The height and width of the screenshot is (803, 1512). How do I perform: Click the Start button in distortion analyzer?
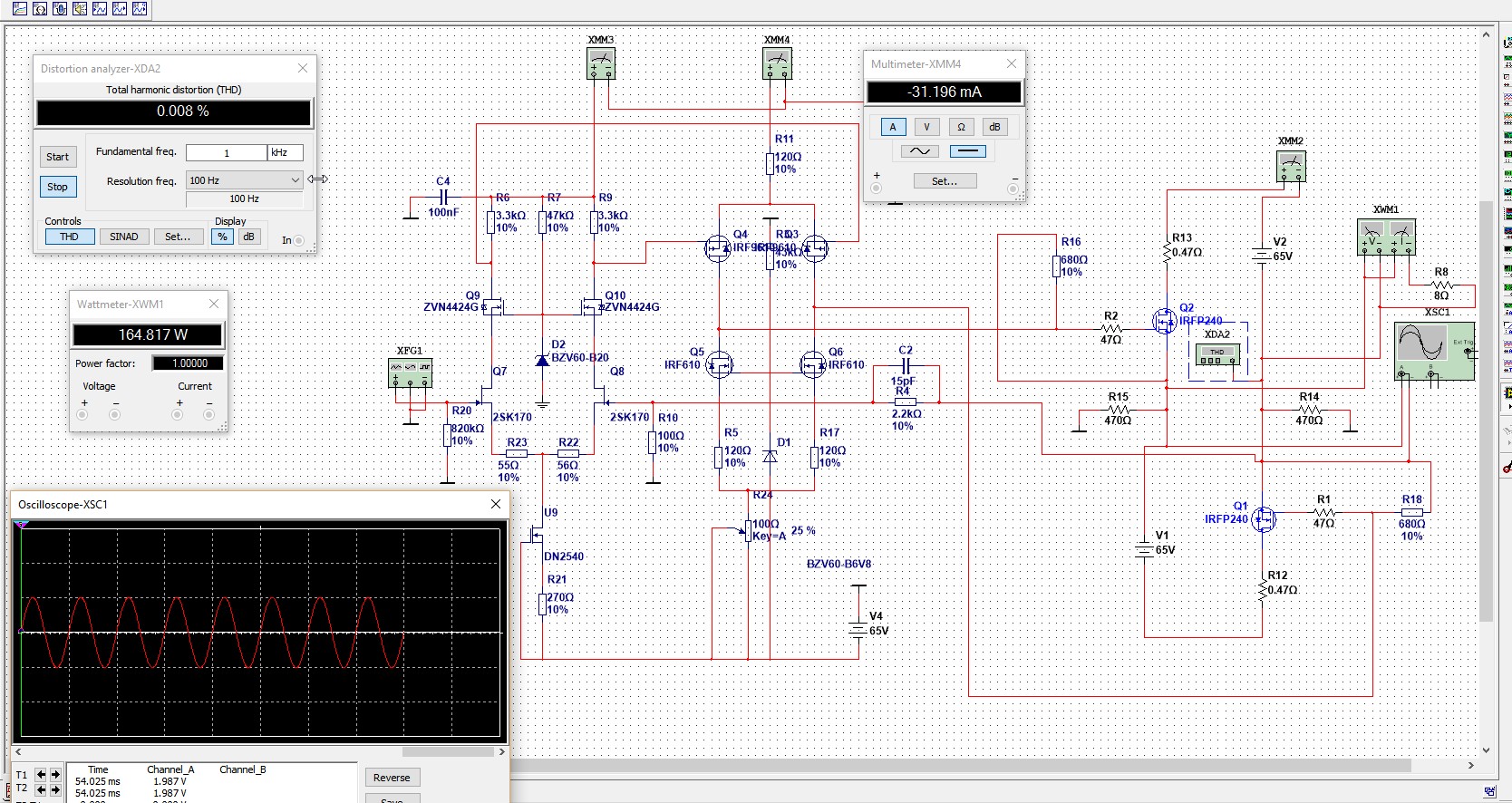(x=58, y=157)
